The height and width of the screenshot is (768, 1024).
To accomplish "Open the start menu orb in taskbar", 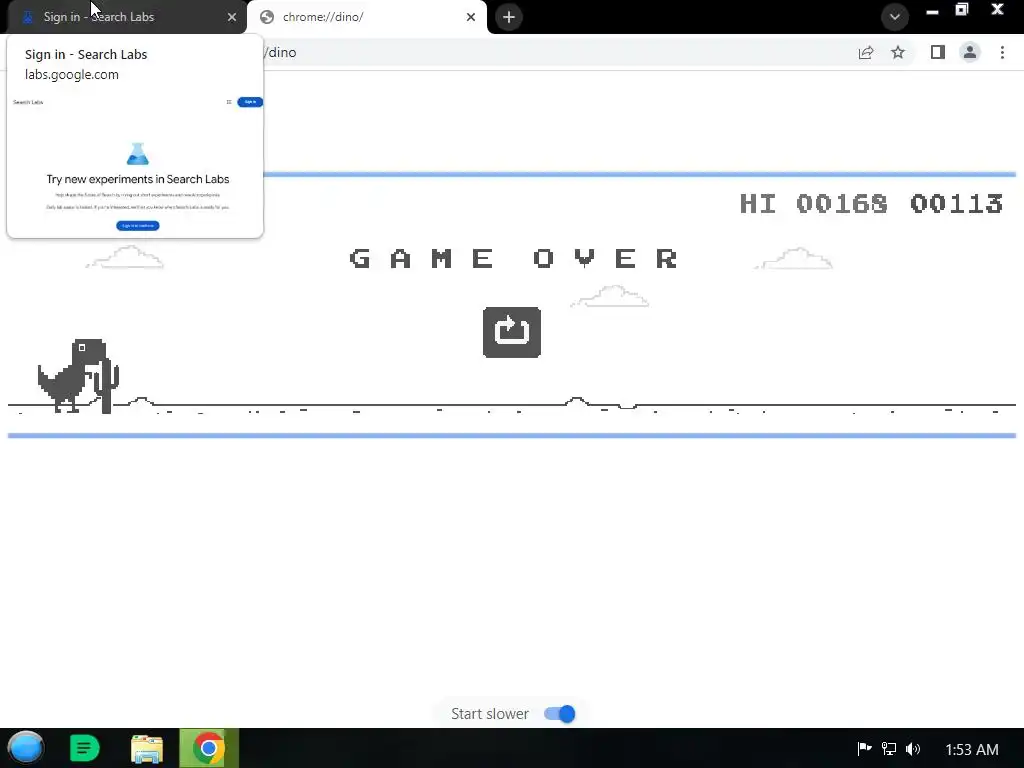I will (26, 748).
